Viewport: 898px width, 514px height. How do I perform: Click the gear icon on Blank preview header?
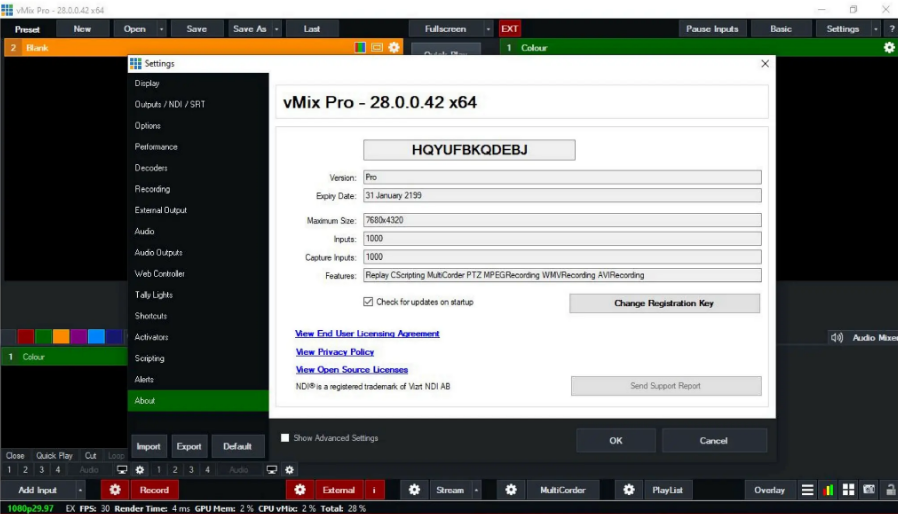point(394,48)
